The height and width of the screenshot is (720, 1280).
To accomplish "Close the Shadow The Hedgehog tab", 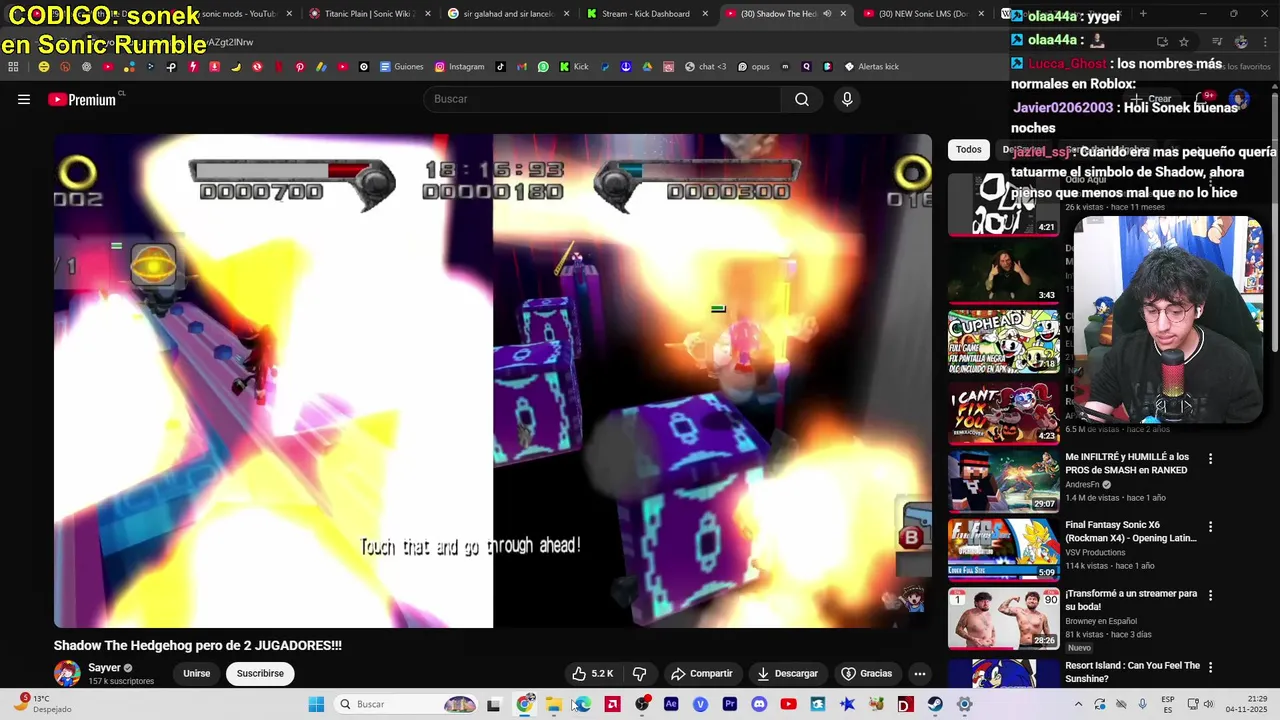I will (843, 14).
